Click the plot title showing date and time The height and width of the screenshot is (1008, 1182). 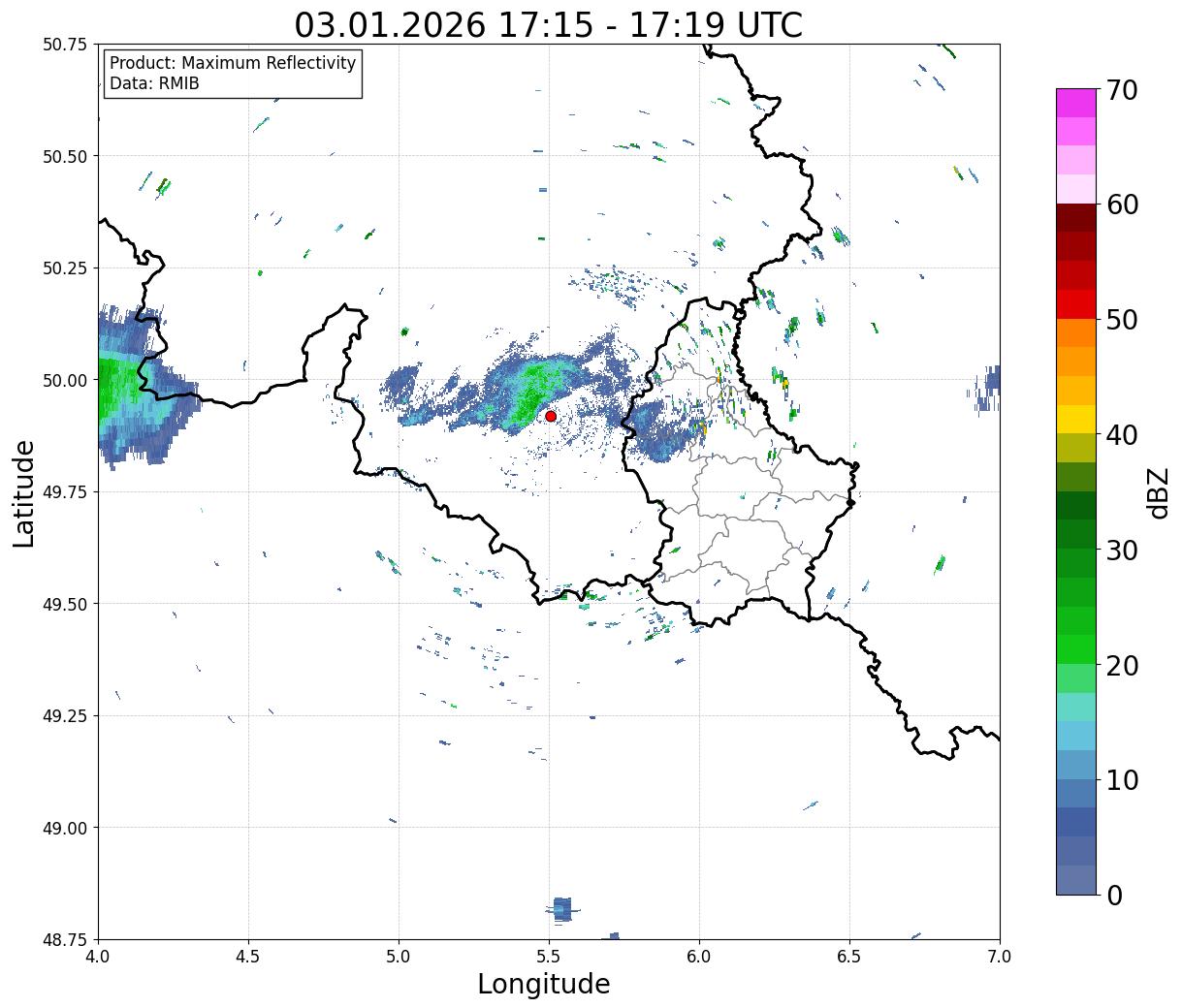pos(549,24)
